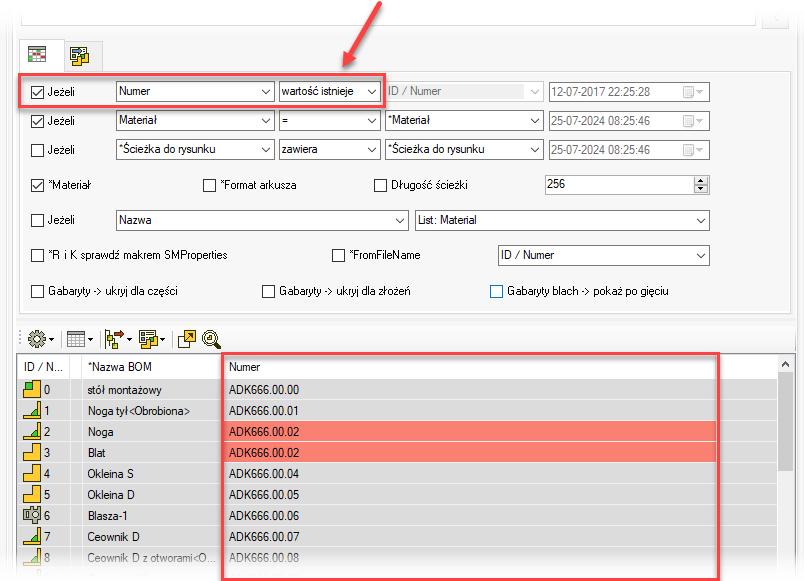Enable the Długość ścieżki checkbox
The width and height of the screenshot is (804, 581).
pyautogui.click(x=380, y=185)
